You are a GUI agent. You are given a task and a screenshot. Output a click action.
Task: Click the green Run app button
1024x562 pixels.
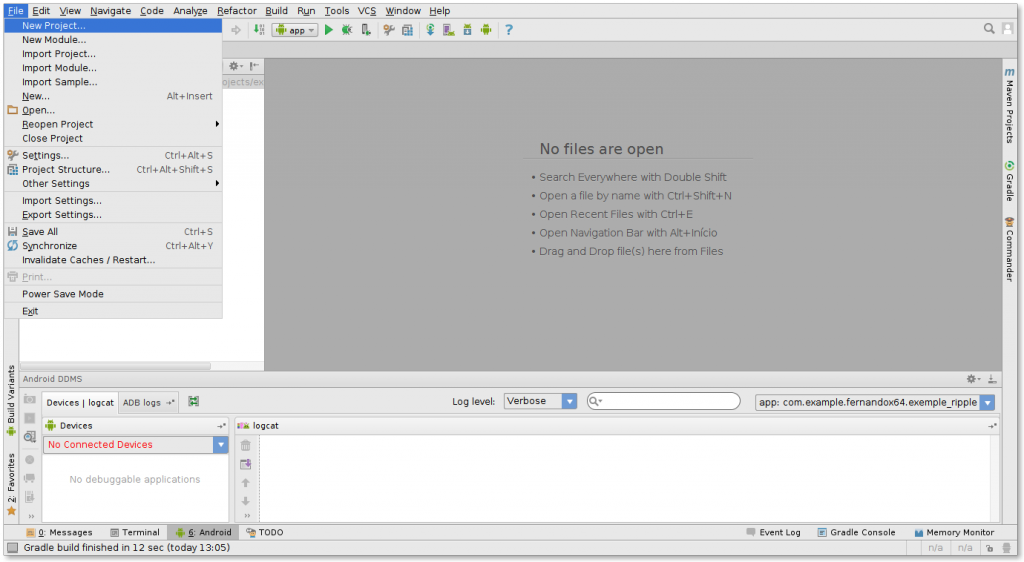click(x=328, y=30)
